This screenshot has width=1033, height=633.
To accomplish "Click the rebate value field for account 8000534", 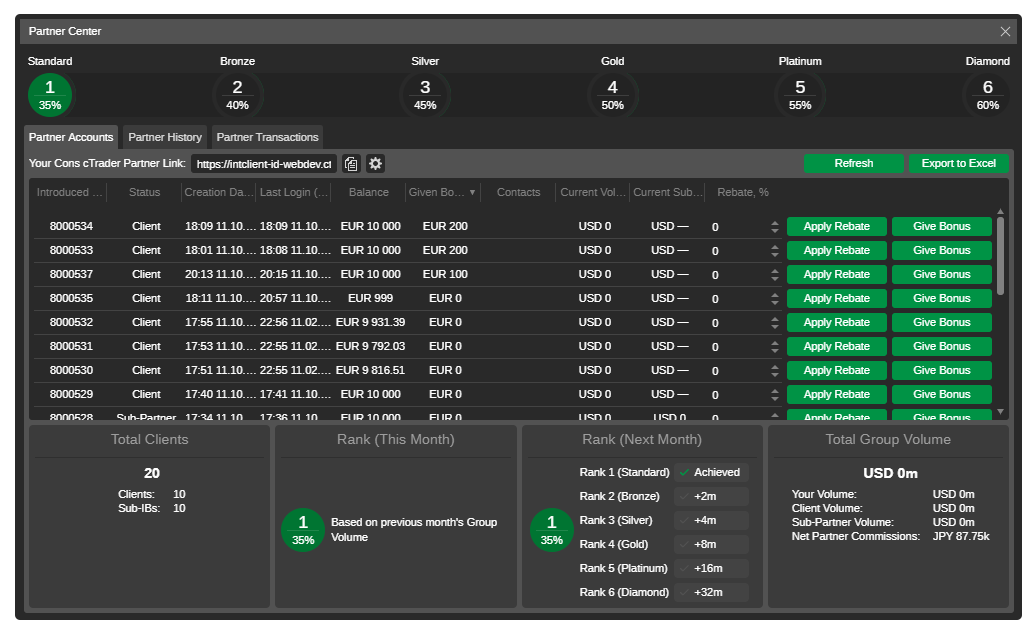I will click(x=738, y=227).
